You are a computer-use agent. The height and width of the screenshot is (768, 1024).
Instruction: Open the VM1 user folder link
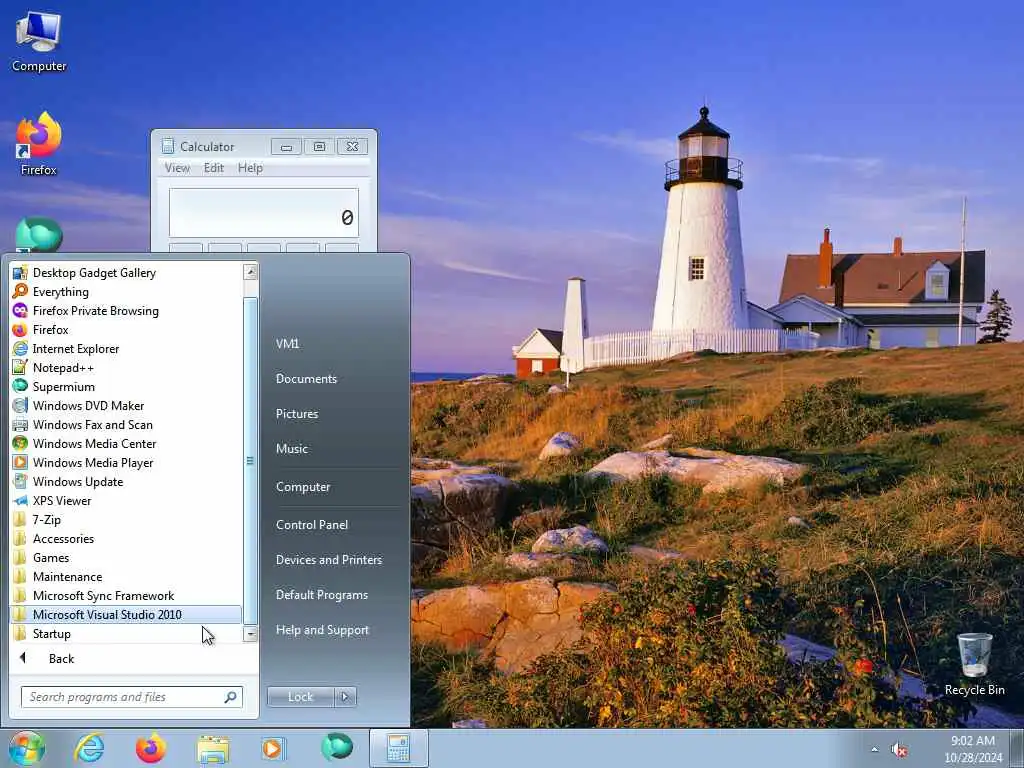(287, 344)
